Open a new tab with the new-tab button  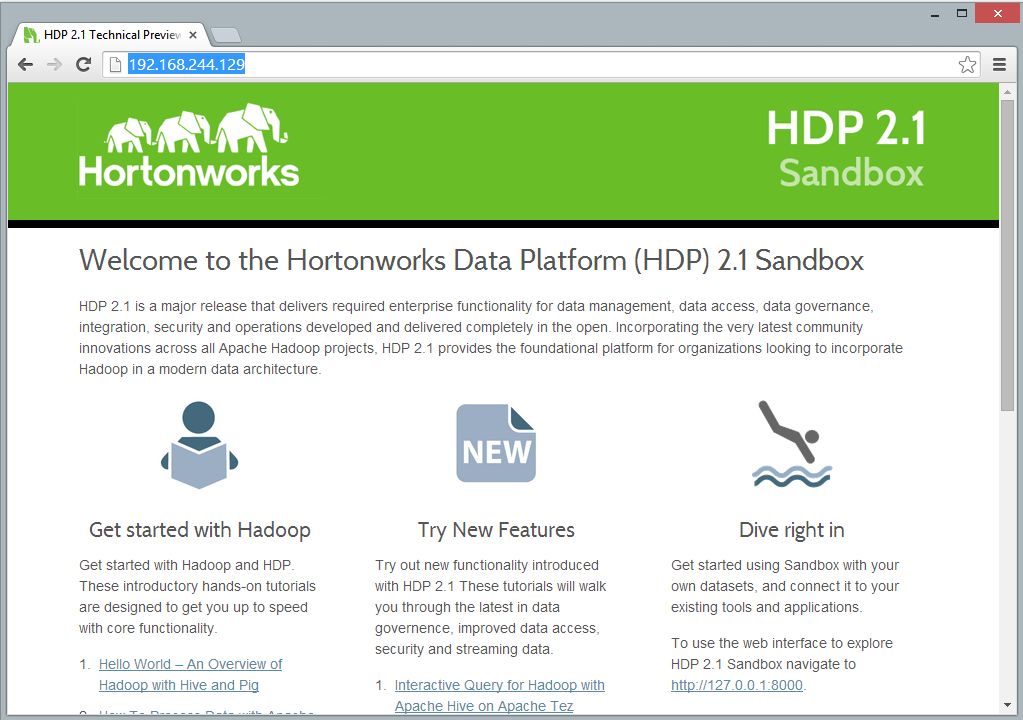pos(226,35)
